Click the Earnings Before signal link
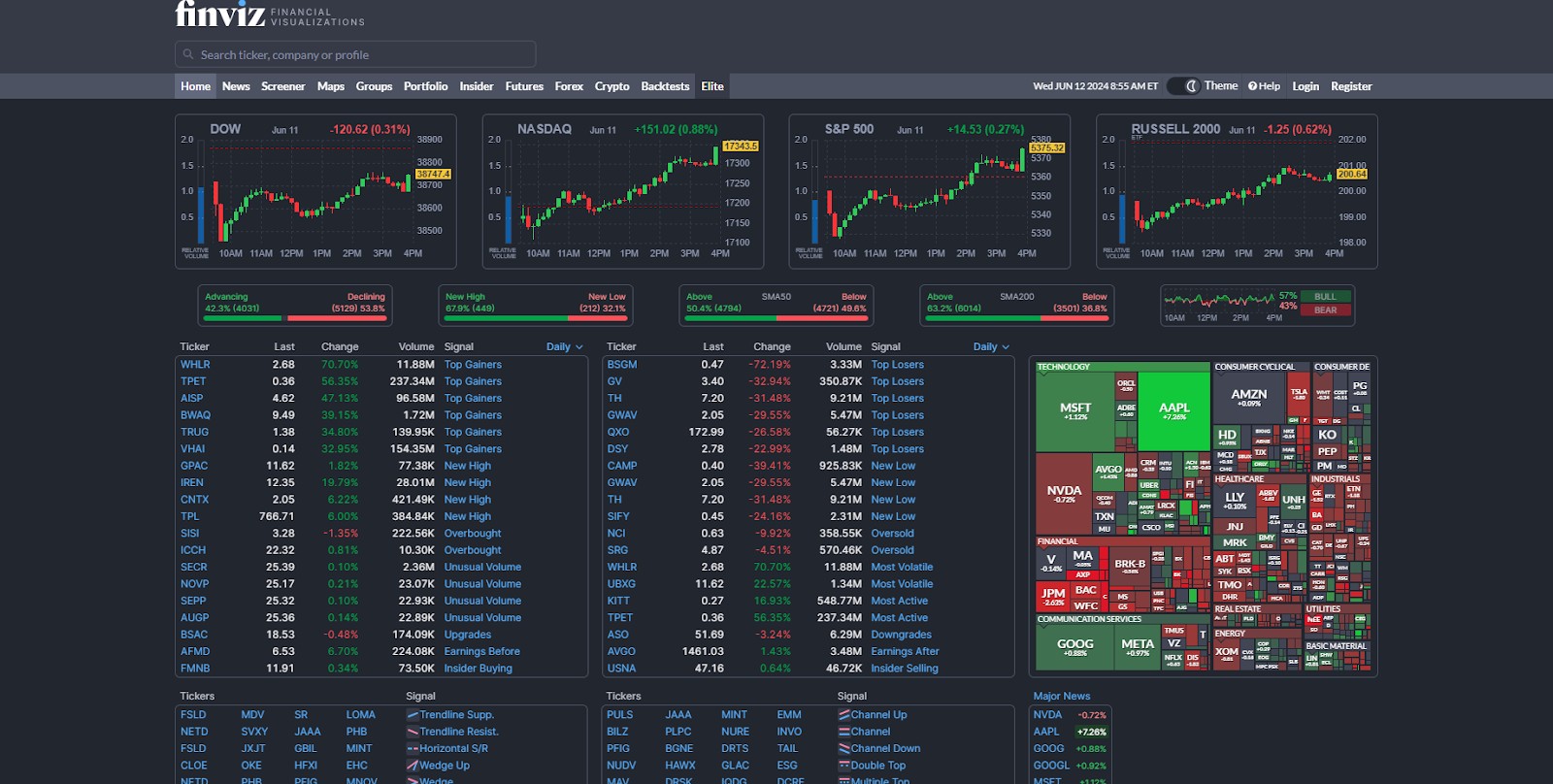 click(x=481, y=652)
